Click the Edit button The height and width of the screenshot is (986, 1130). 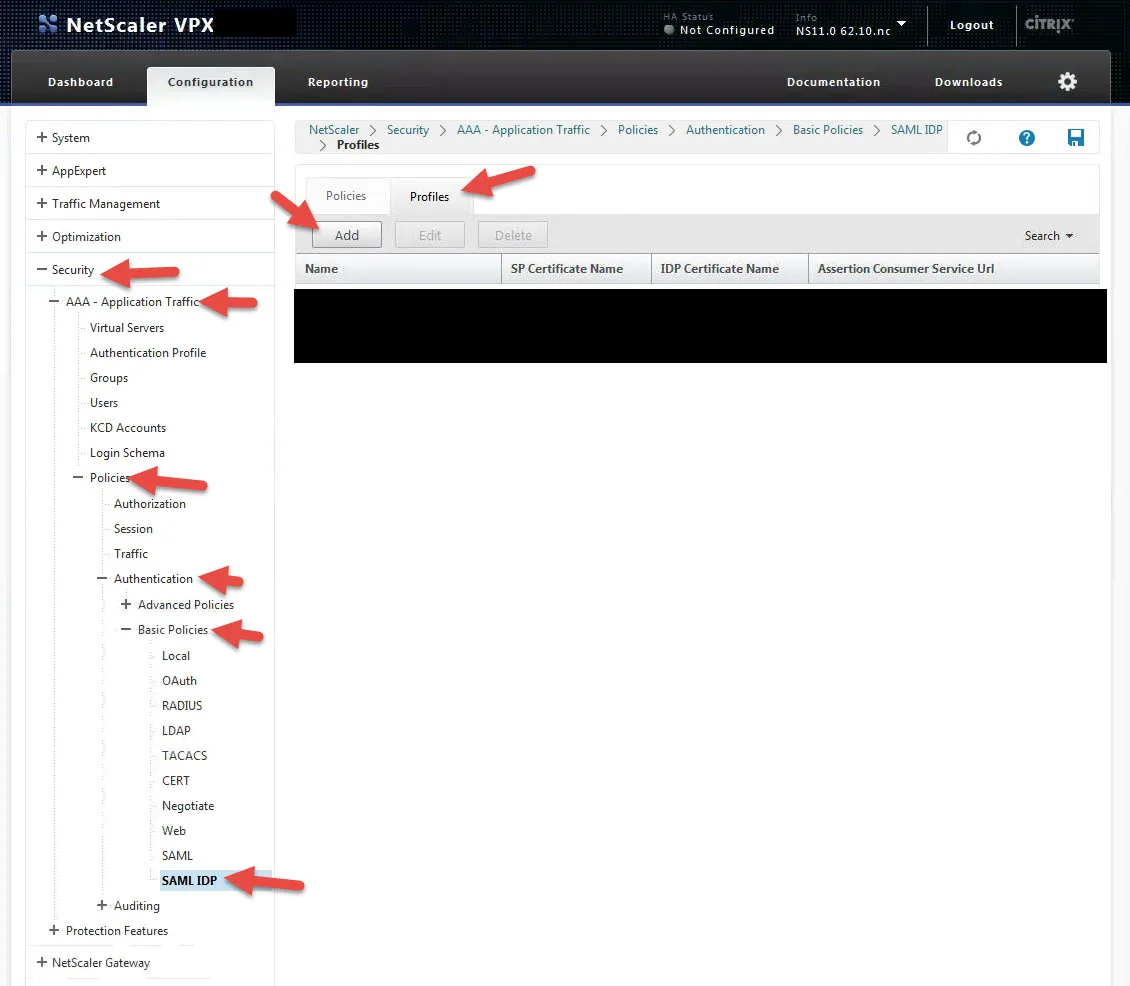(430, 235)
